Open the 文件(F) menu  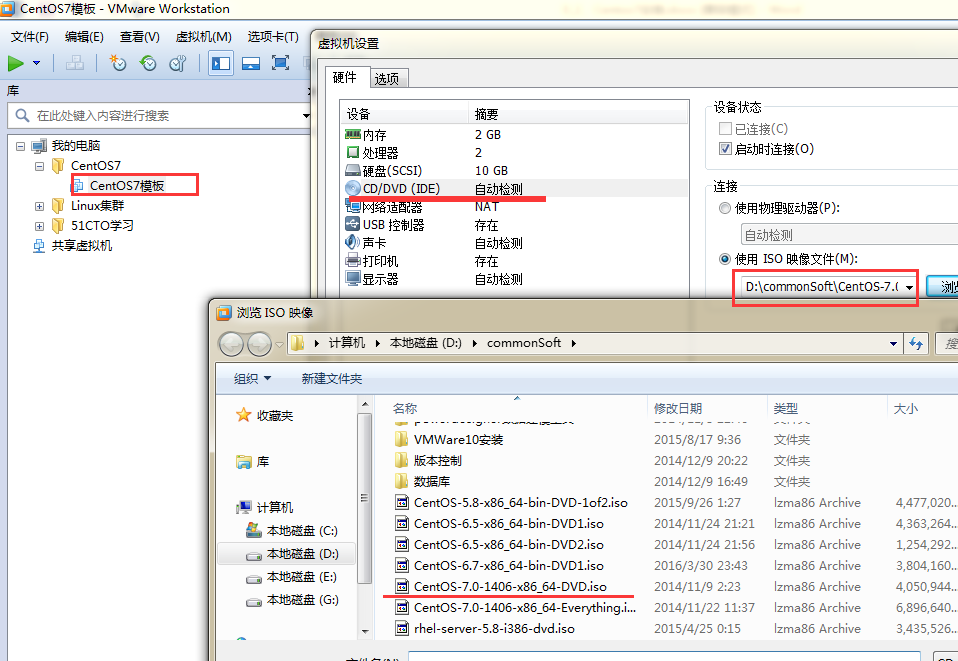29,37
